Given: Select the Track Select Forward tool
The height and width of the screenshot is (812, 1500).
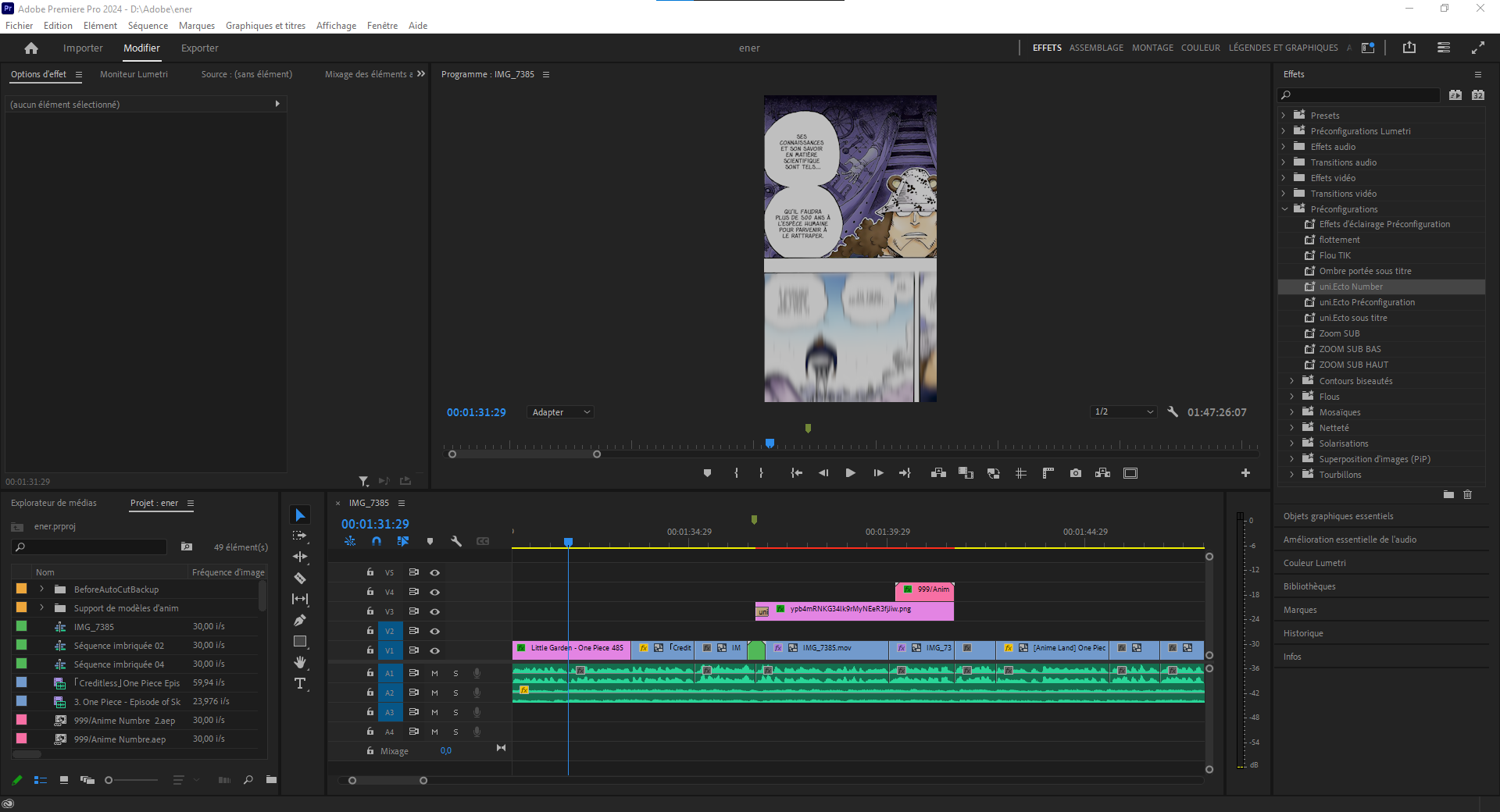Looking at the screenshot, I should click(300, 536).
